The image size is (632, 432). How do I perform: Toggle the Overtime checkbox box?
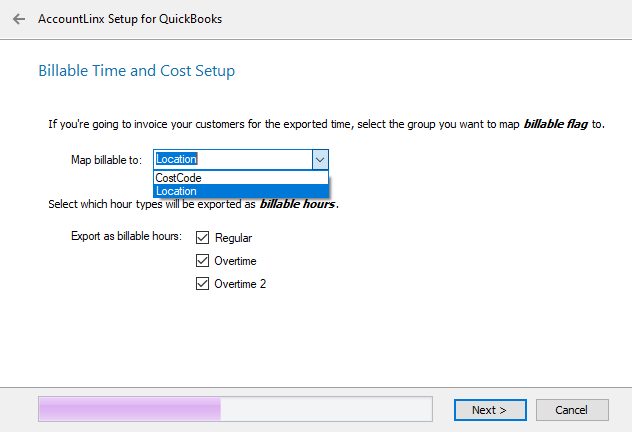click(x=203, y=261)
